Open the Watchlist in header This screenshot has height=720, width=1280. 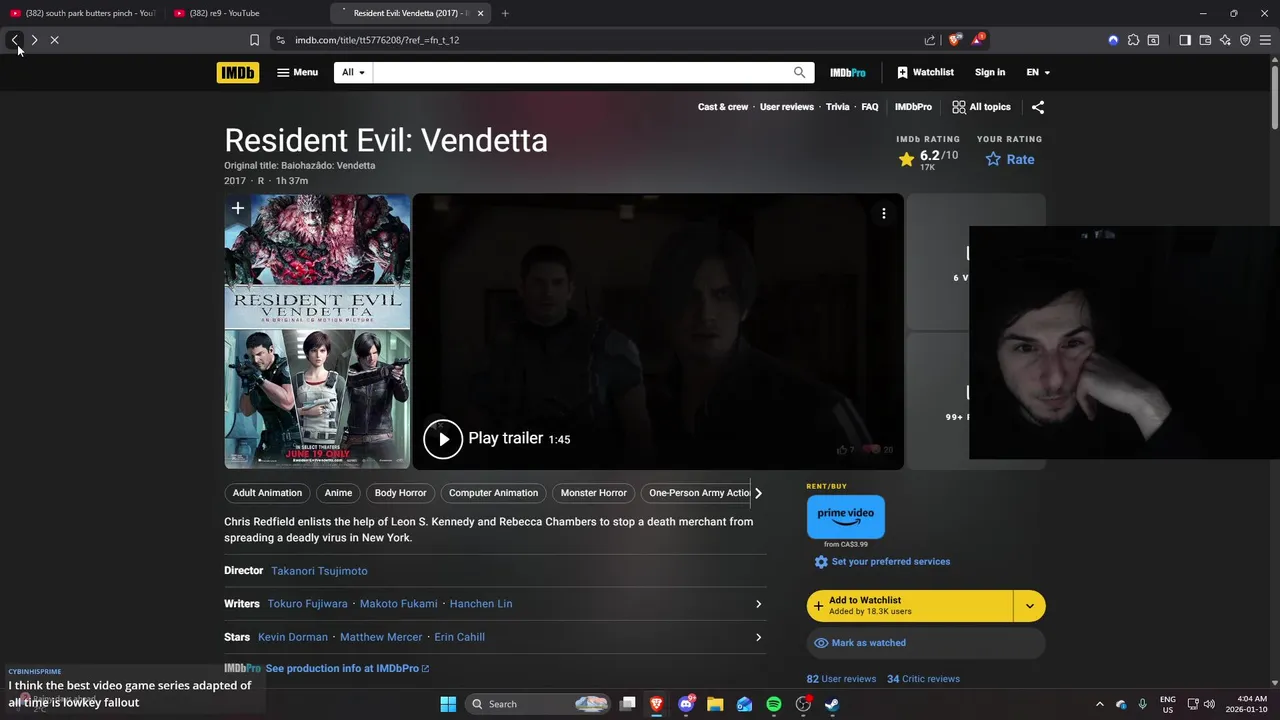[x=925, y=72]
